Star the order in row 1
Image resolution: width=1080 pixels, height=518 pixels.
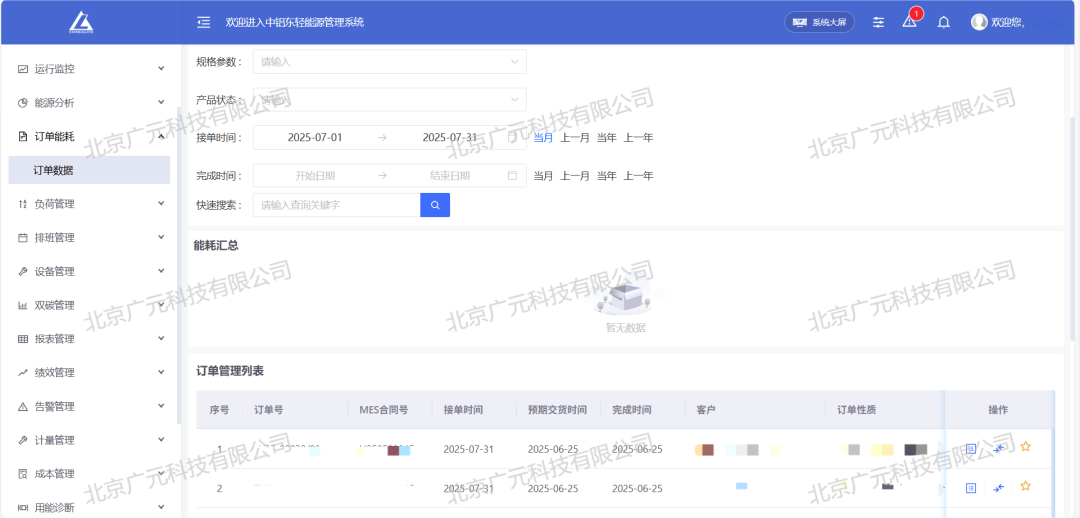coord(1026,447)
